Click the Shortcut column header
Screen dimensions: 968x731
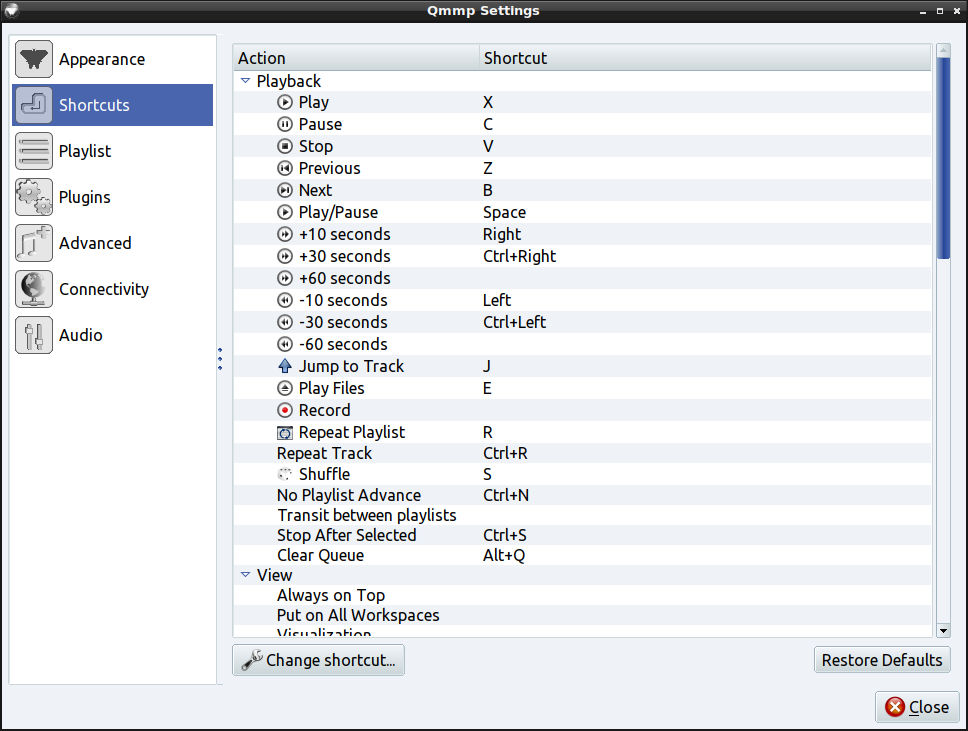[704, 58]
